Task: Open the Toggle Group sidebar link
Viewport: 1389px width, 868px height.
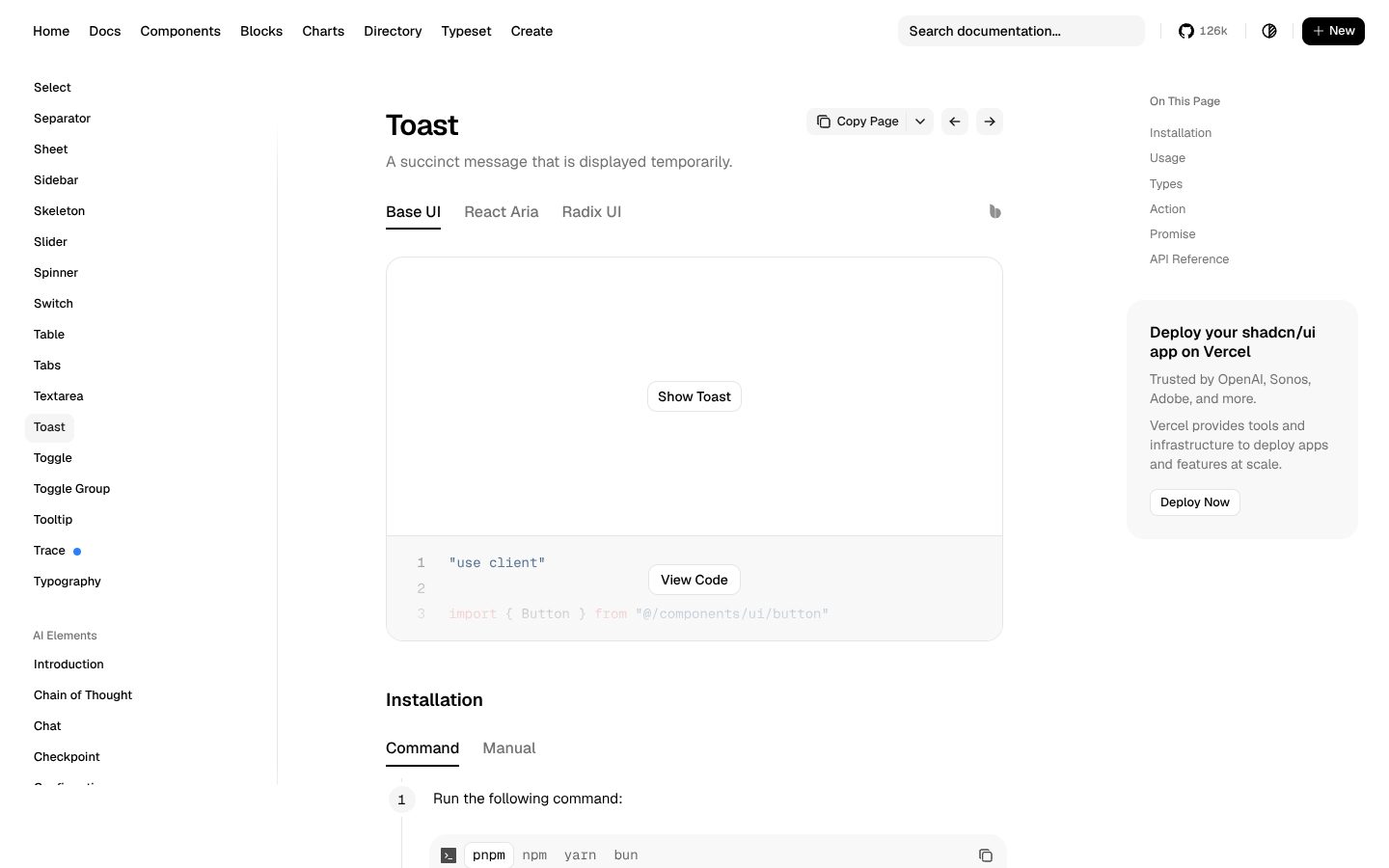Action: (72, 489)
